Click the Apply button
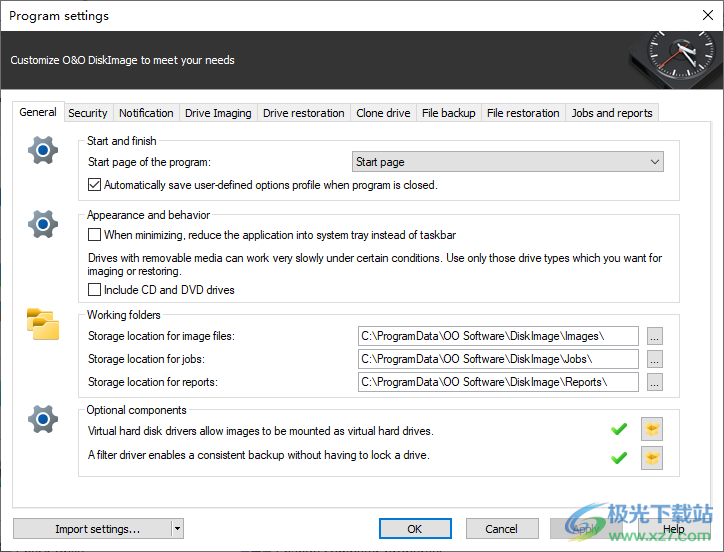The height and width of the screenshot is (552, 724). [586, 528]
